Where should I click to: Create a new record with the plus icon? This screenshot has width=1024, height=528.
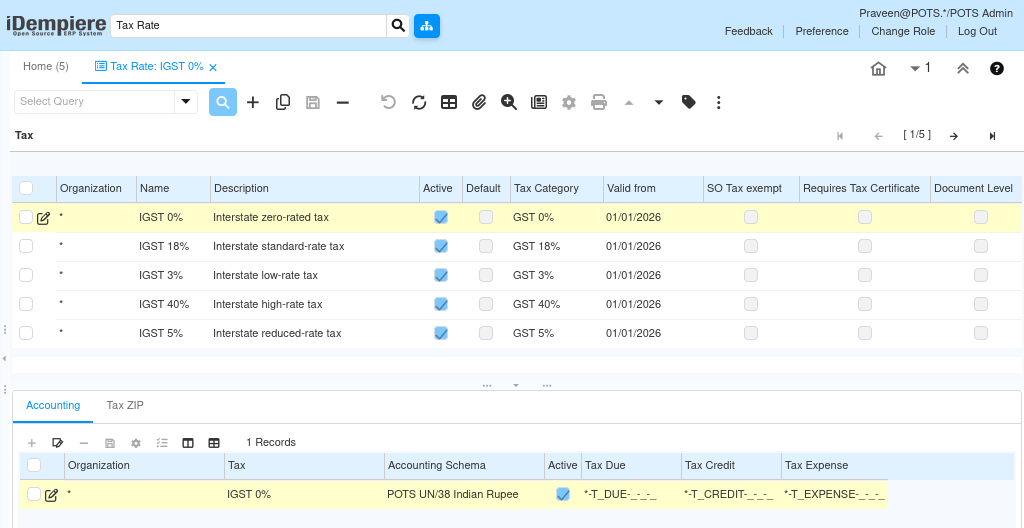253,102
